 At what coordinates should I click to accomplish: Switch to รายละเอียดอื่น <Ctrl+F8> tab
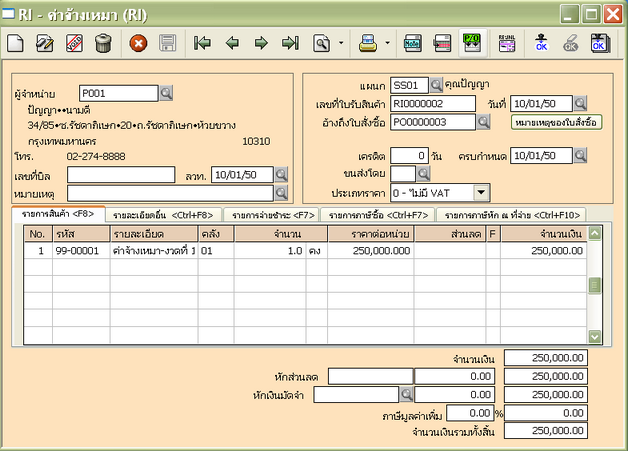tap(165, 214)
